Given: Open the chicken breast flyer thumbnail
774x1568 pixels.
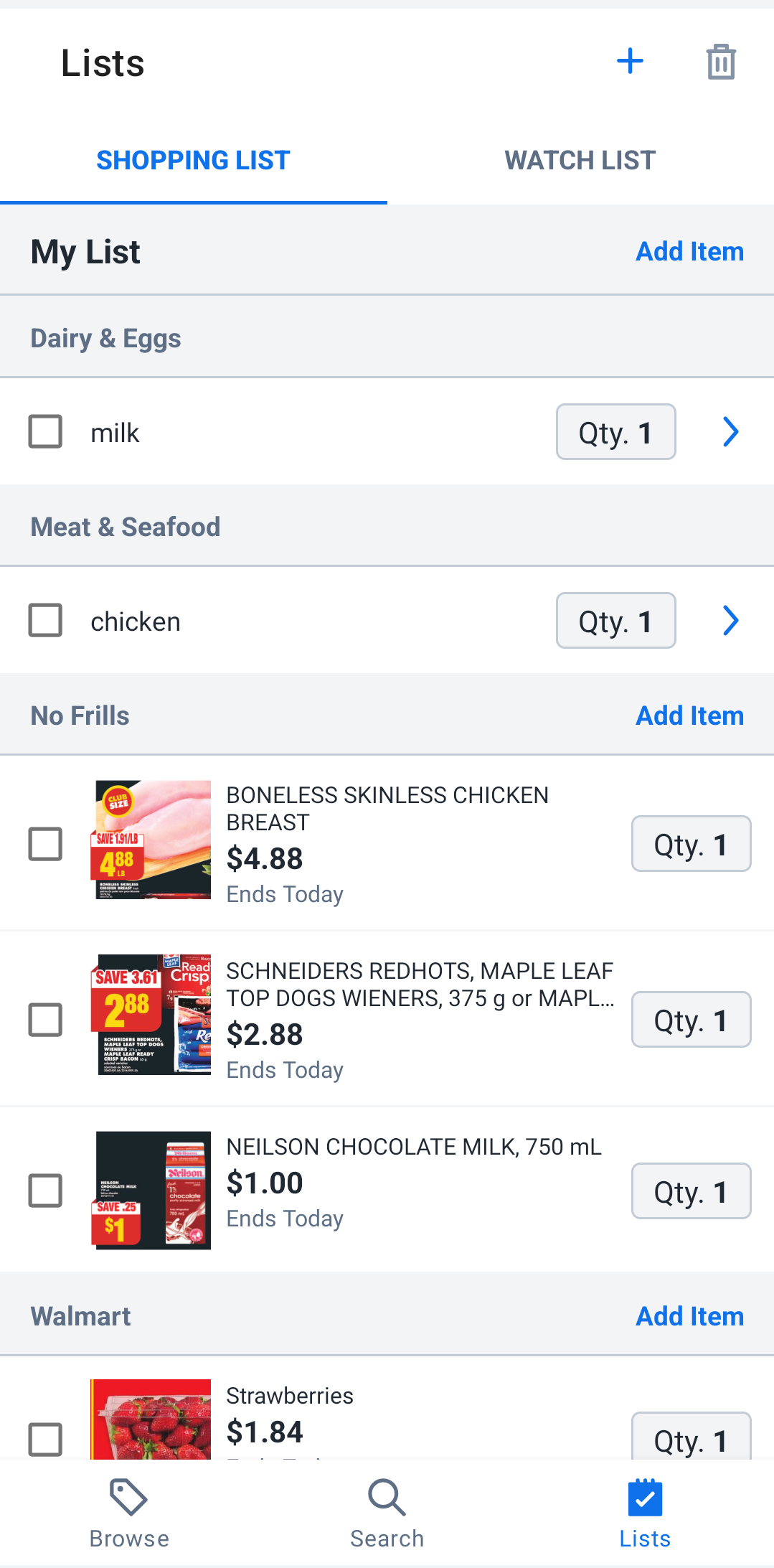Looking at the screenshot, I should coord(151,840).
